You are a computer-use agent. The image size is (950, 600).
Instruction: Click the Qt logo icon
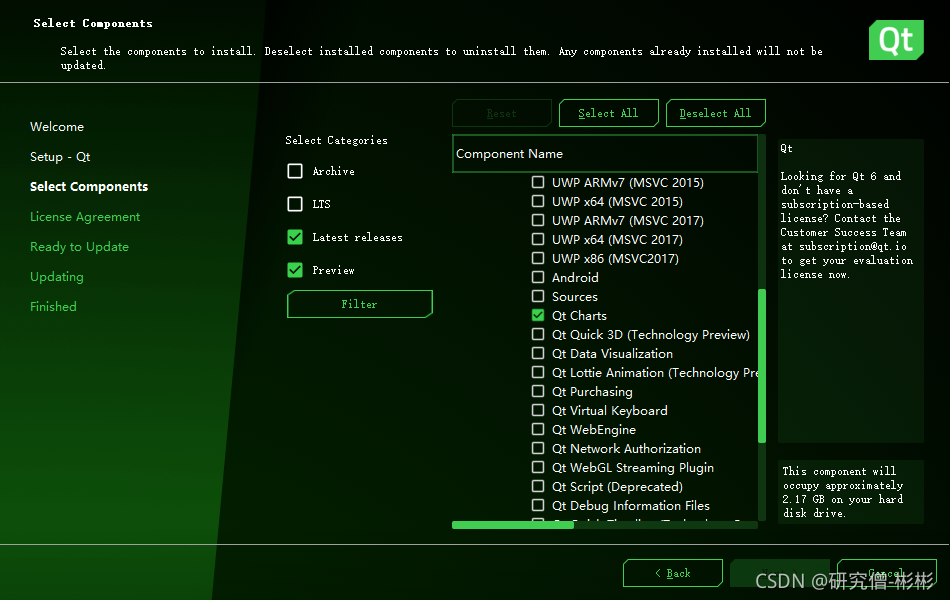tap(896, 40)
